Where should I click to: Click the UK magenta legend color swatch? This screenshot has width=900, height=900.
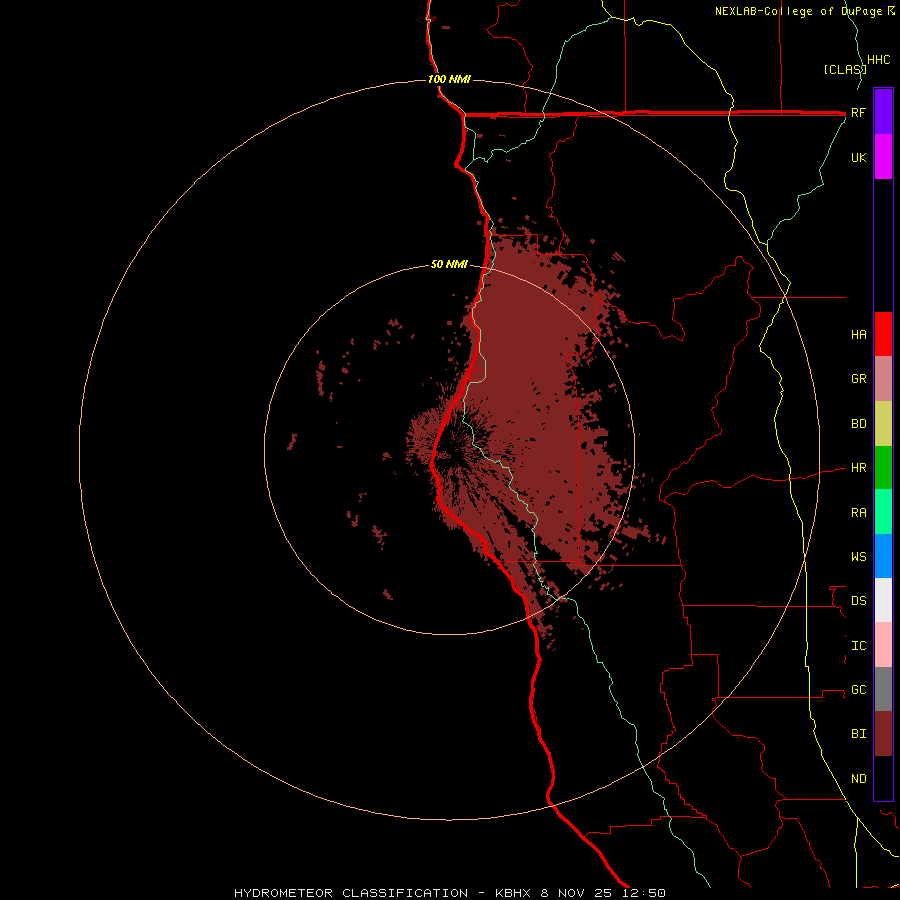[883, 157]
